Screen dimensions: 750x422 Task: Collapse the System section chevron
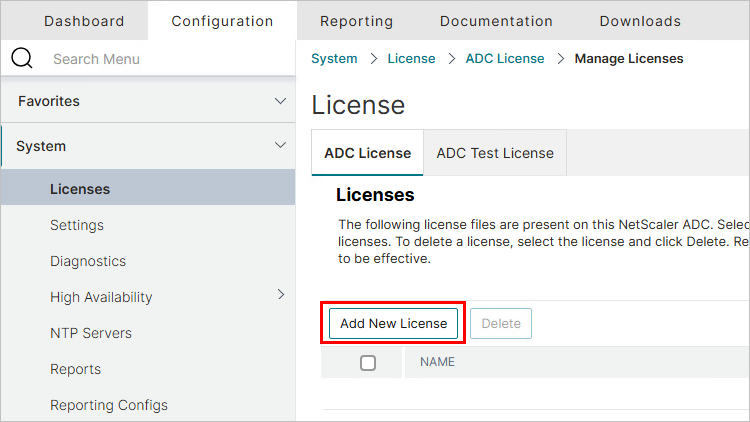click(x=280, y=146)
